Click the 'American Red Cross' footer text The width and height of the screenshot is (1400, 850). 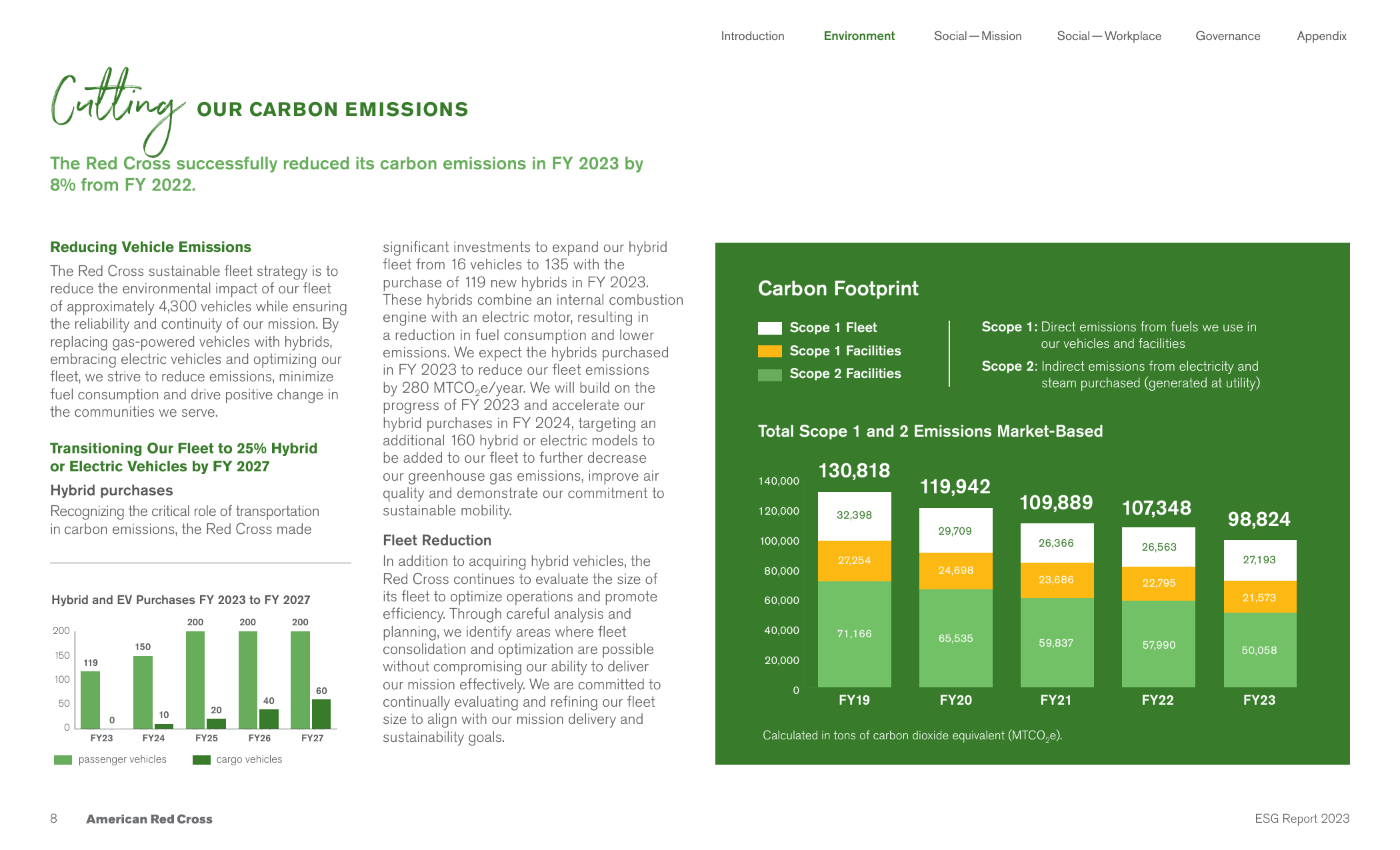[x=149, y=819]
